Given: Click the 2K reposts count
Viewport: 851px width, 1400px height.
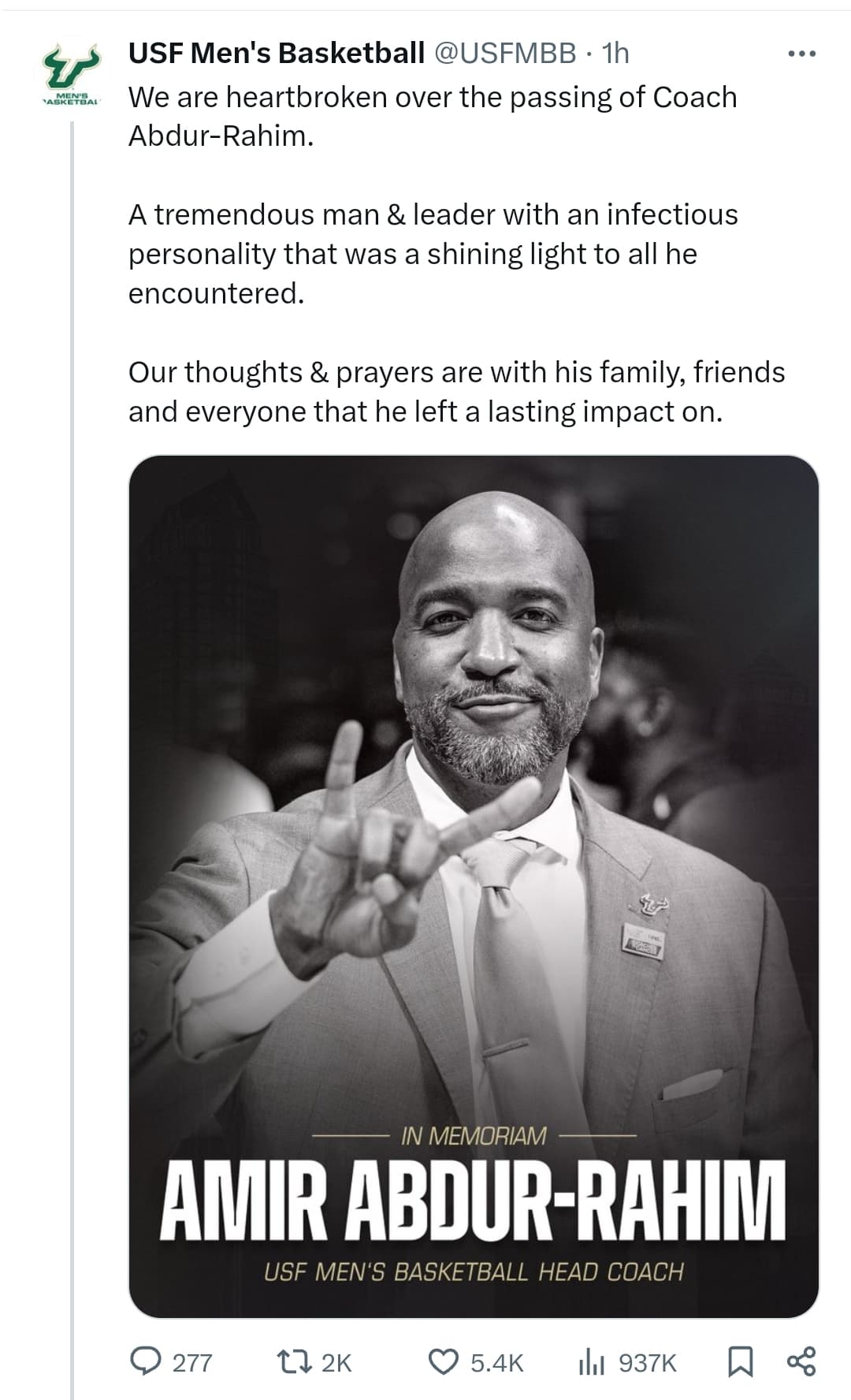Looking at the screenshot, I should click(336, 1363).
